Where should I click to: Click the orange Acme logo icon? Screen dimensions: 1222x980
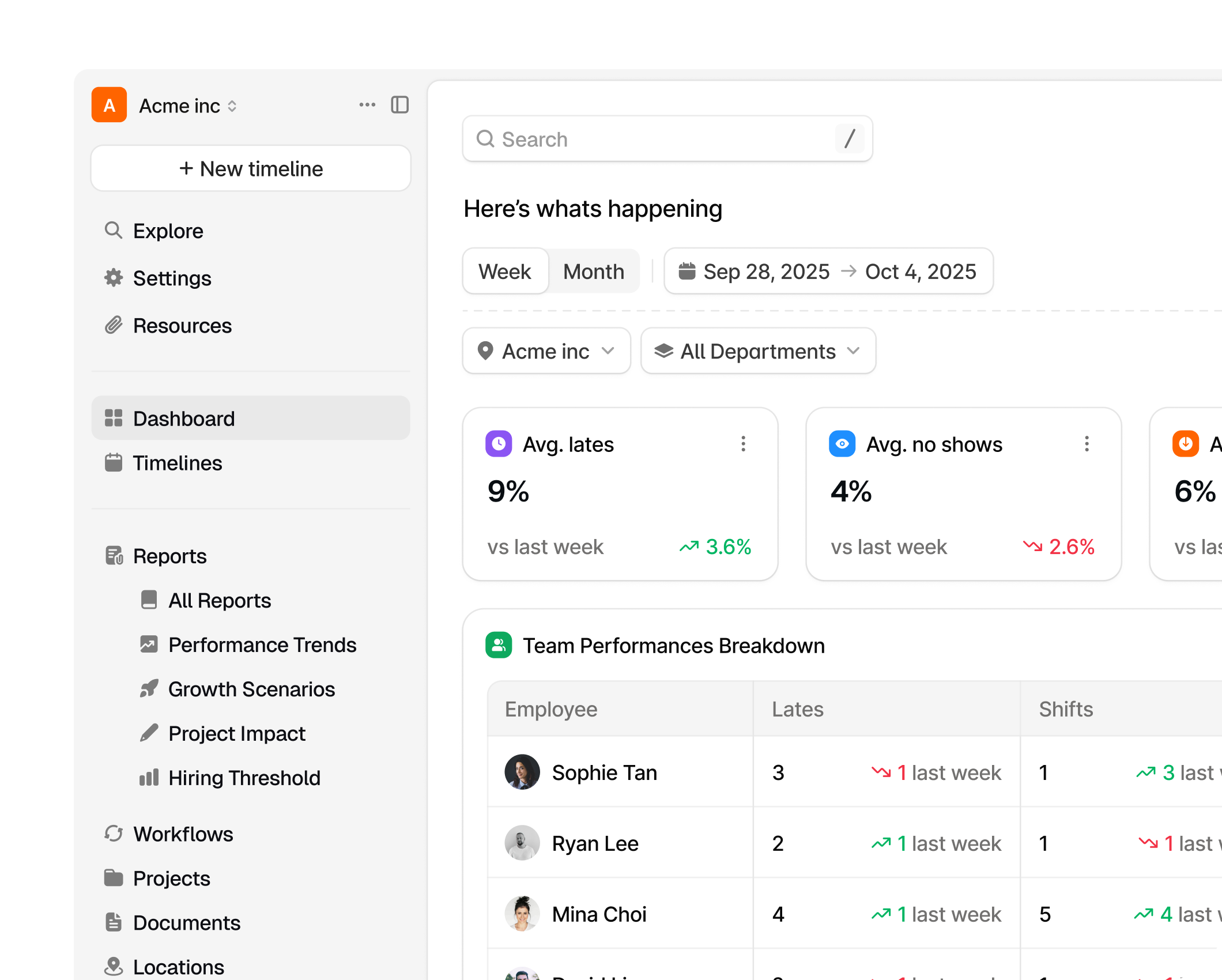click(x=109, y=105)
